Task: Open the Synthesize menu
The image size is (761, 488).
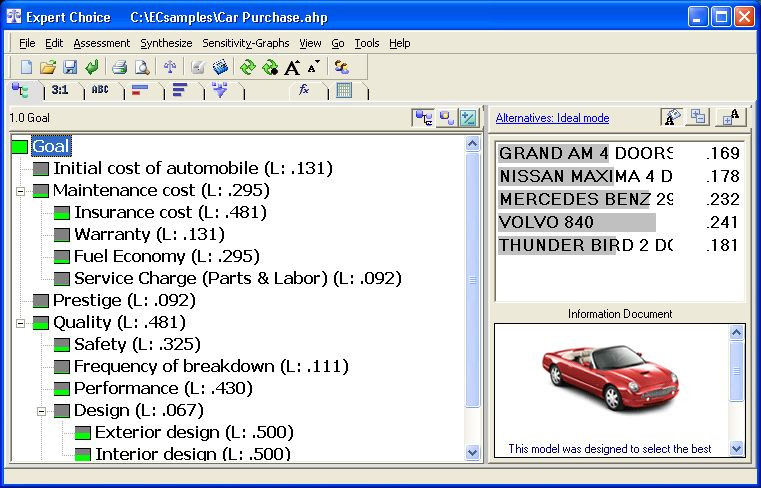Action: pyautogui.click(x=166, y=43)
